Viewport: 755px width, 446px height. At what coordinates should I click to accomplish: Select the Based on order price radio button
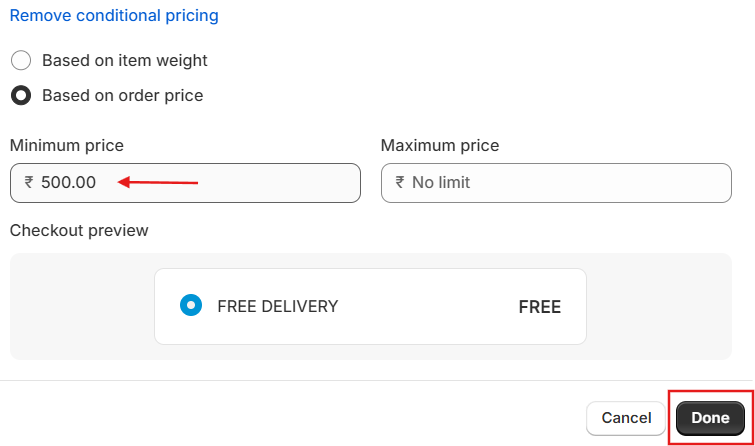coord(21,95)
